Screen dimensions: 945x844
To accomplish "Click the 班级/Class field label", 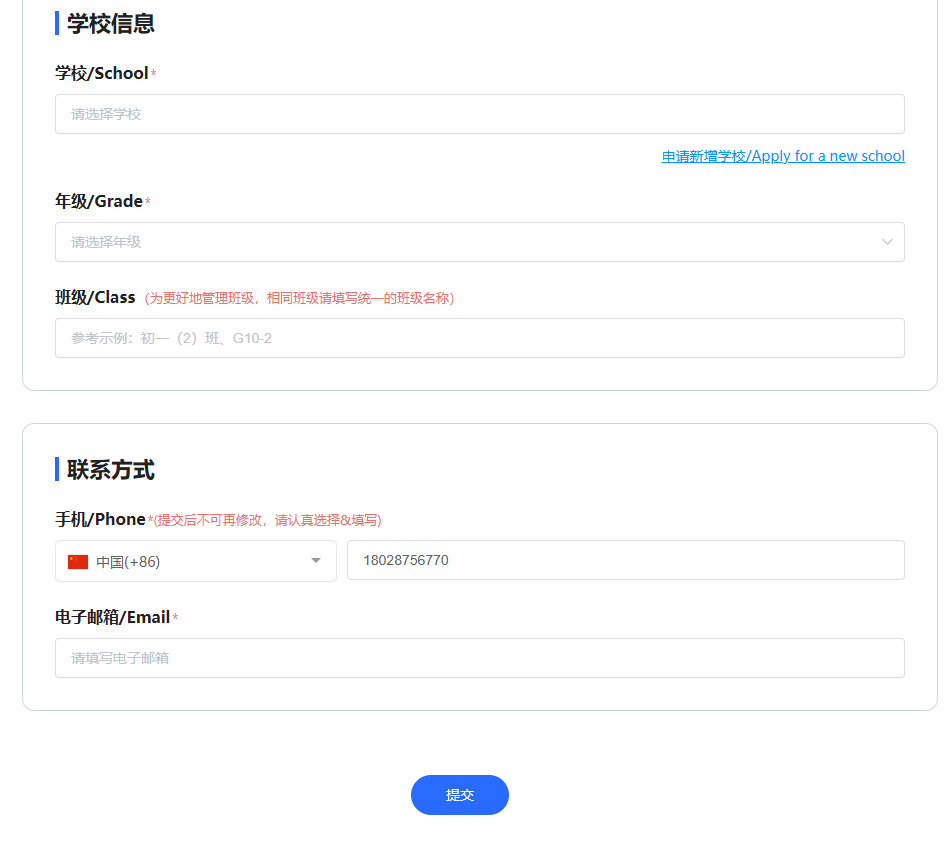I will 95,297.
